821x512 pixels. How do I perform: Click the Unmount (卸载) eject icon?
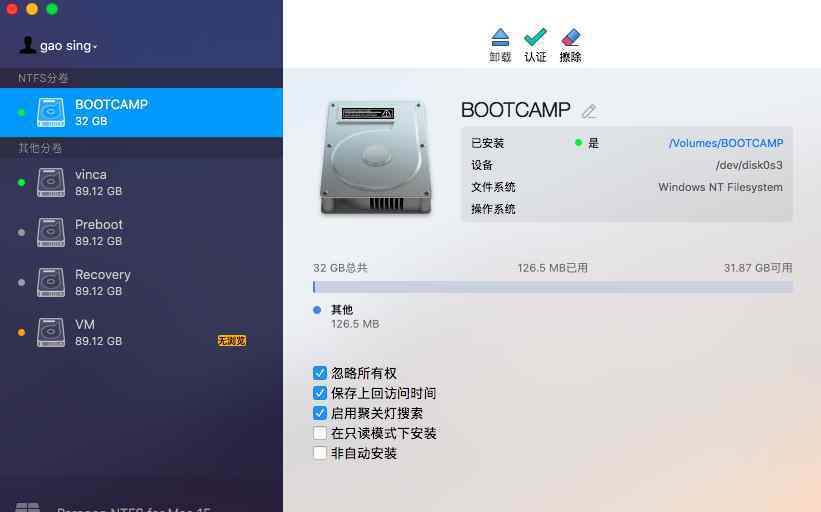point(500,37)
